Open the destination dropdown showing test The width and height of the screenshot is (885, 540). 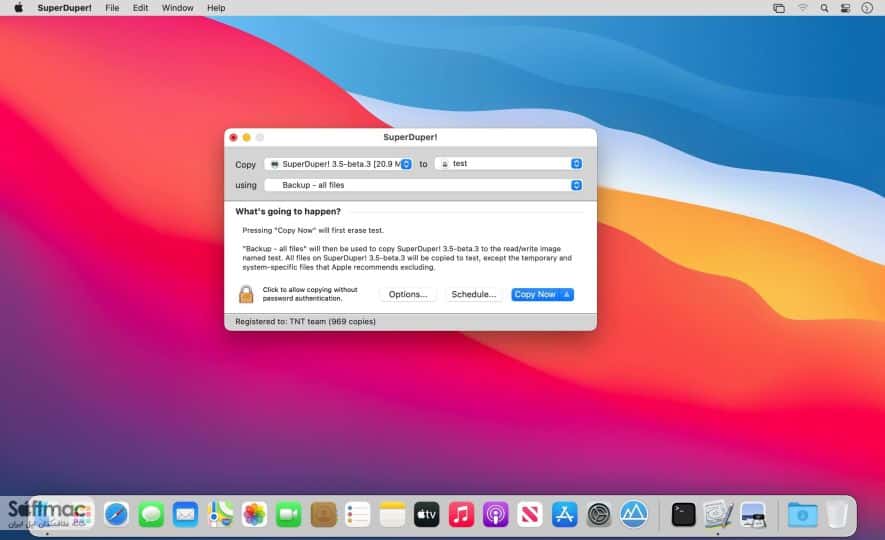coord(509,164)
